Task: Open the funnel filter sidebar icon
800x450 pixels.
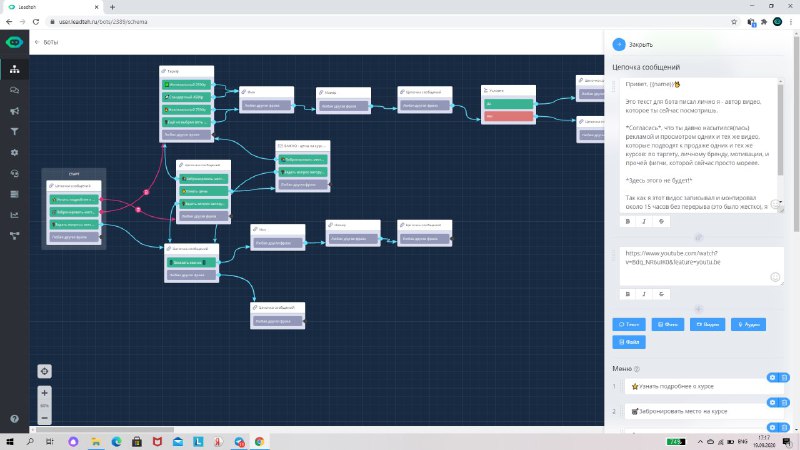Action: (x=14, y=132)
